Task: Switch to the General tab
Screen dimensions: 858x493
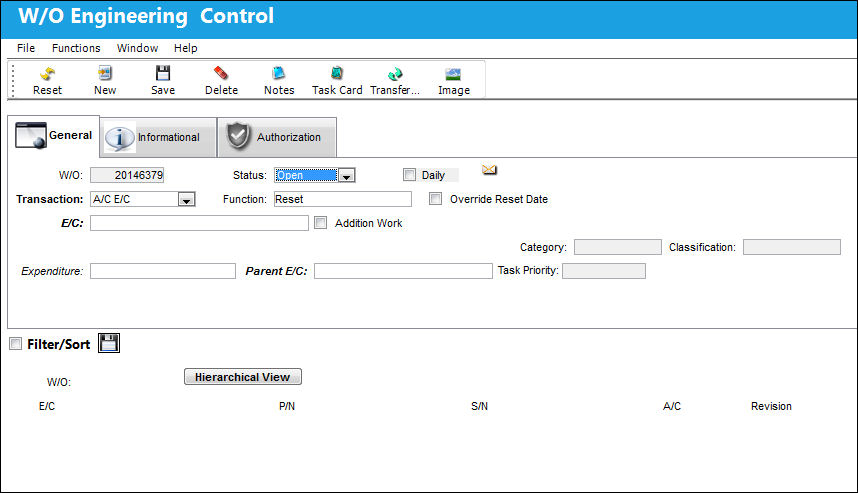Action: 54,136
